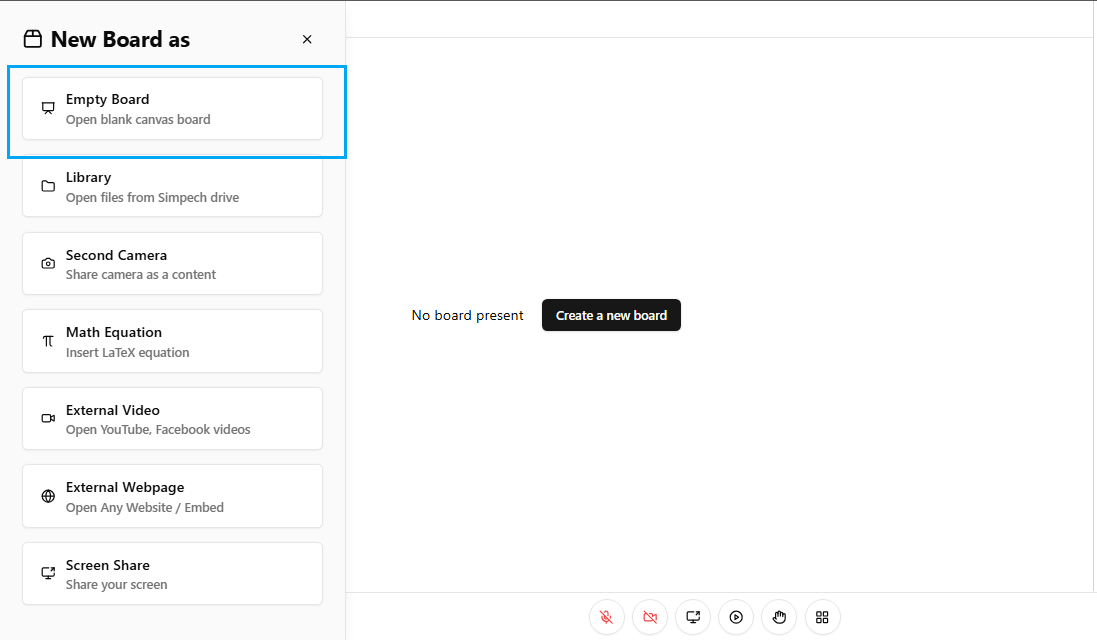This screenshot has width=1097, height=640.
Task: Close the New Board as panel
Action: click(307, 40)
